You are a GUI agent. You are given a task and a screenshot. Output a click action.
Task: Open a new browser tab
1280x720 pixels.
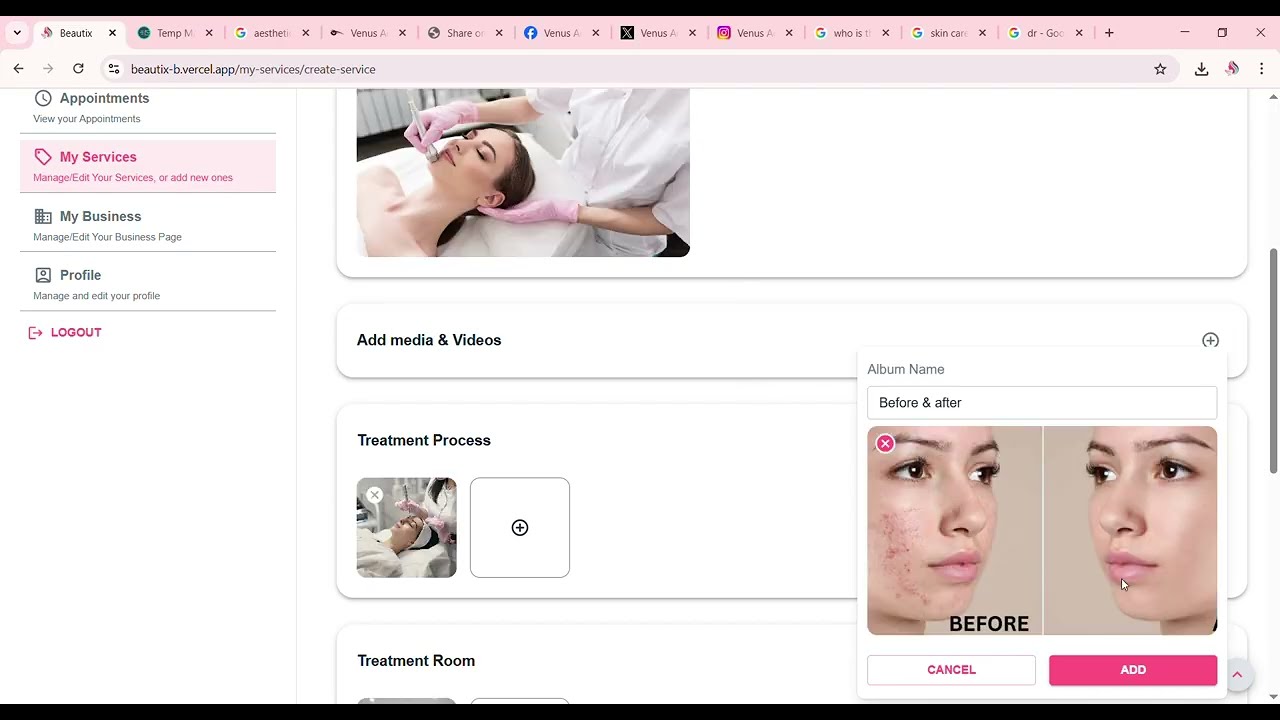click(1109, 33)
